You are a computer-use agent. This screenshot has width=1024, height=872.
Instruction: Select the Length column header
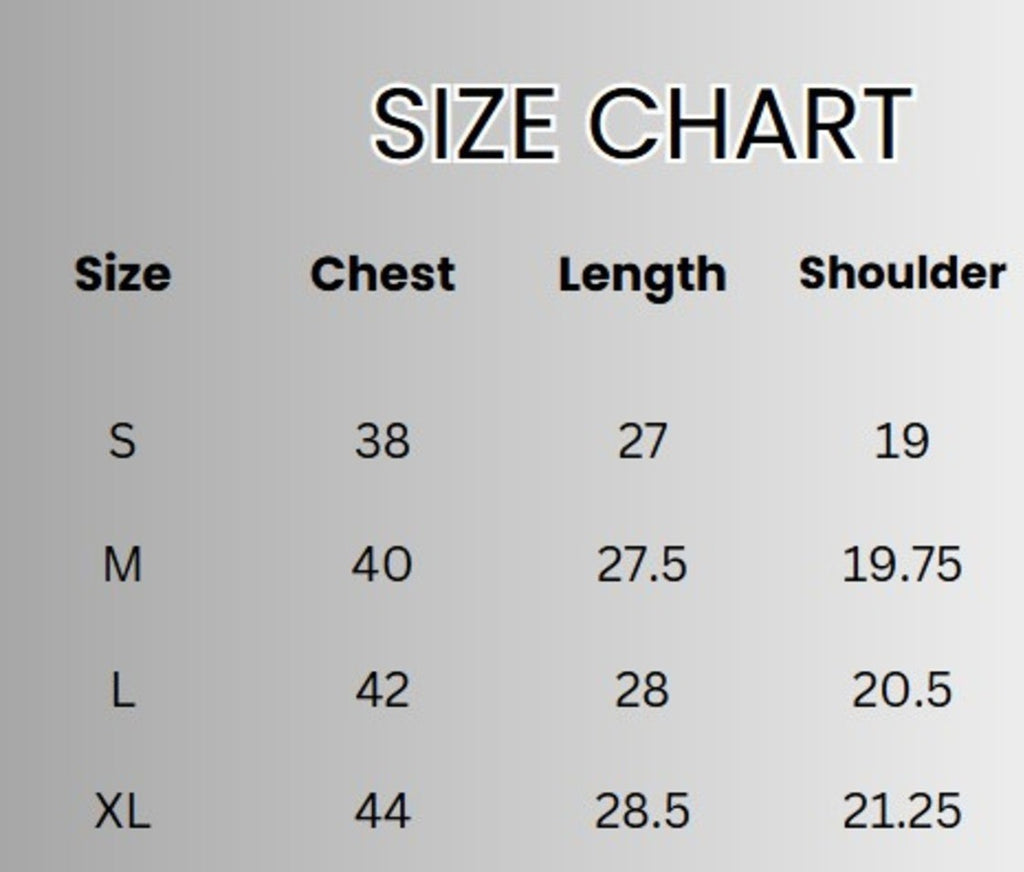point(642,276)
